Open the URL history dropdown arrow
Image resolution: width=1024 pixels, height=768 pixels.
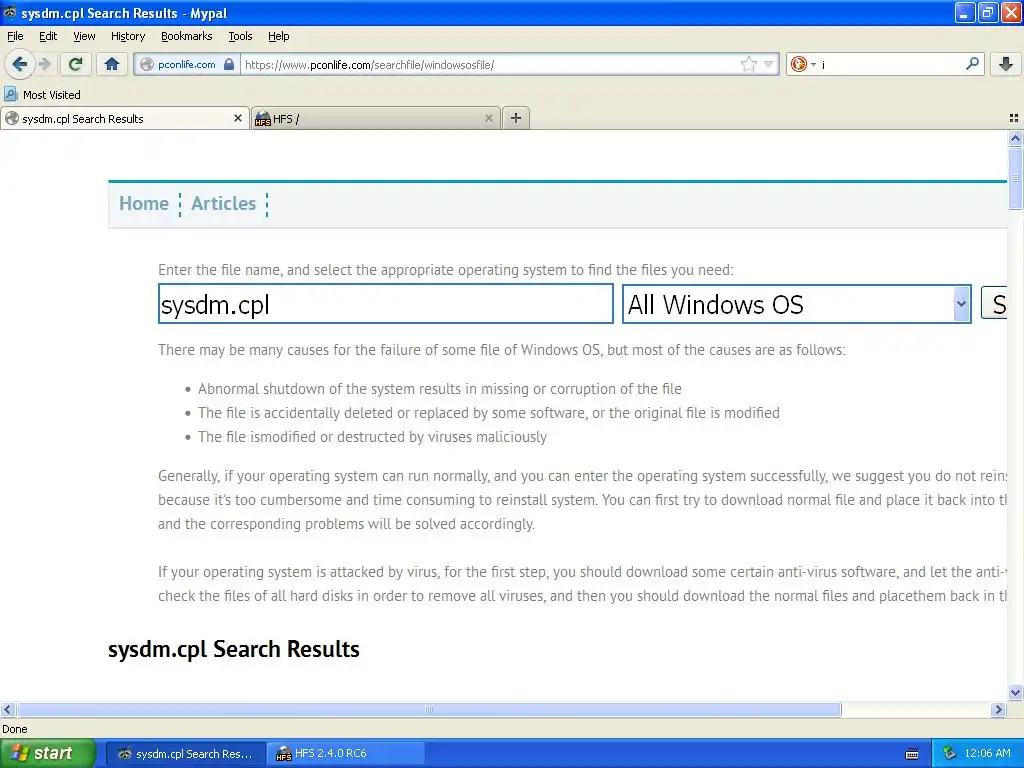pos(769,64)
